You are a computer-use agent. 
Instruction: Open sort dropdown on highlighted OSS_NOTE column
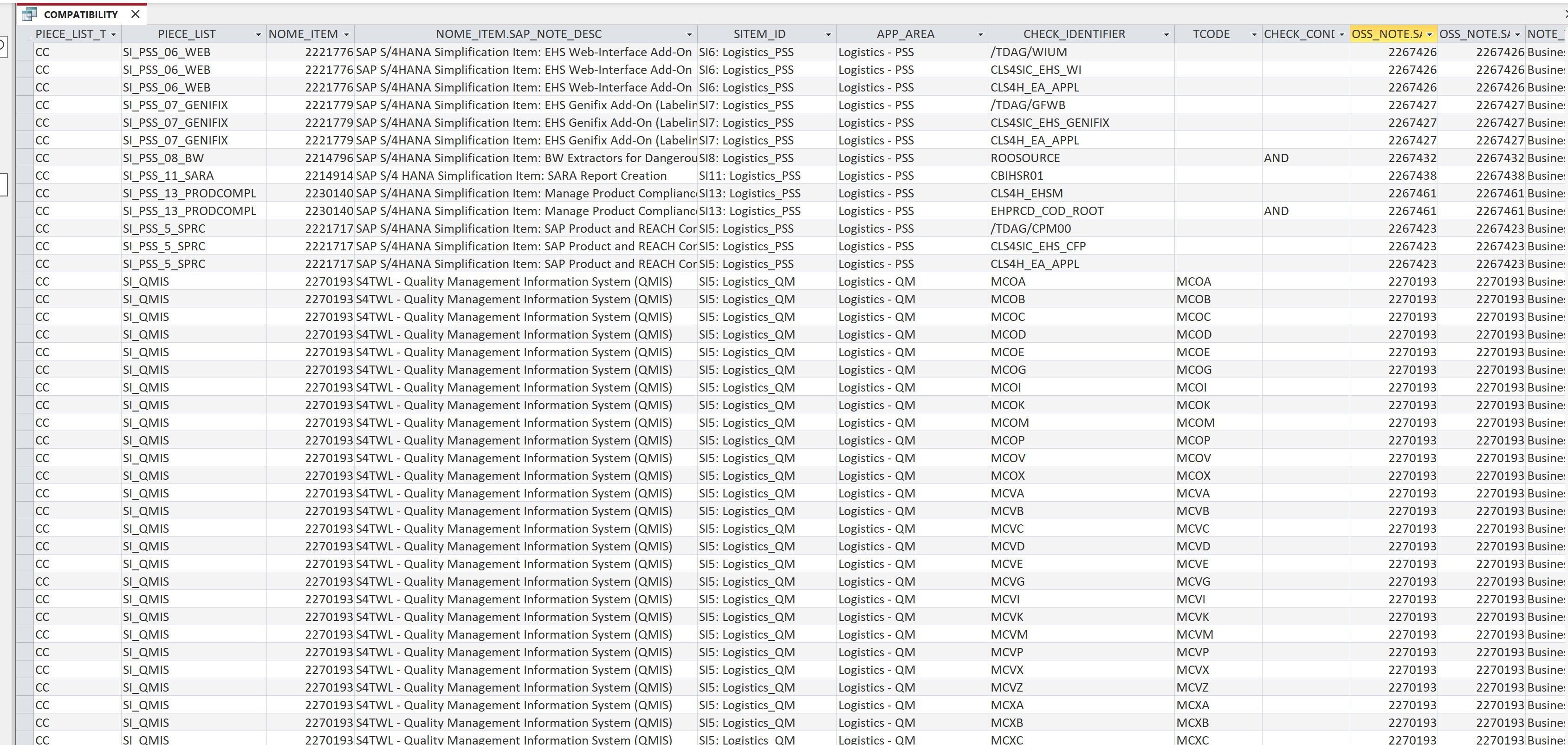(1429, 35)
